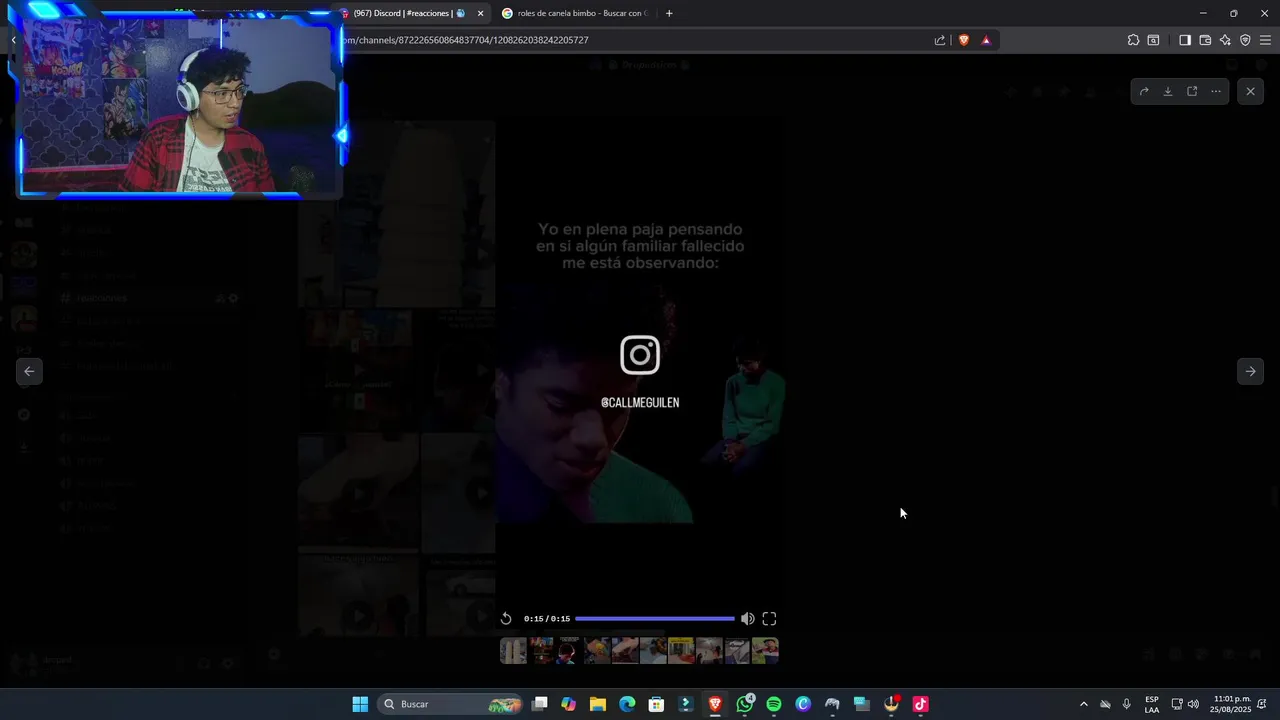Screen dimensions: 1280x720
Task: Open Brave Rewards triangle icon
Action: [x=986, y=40]
